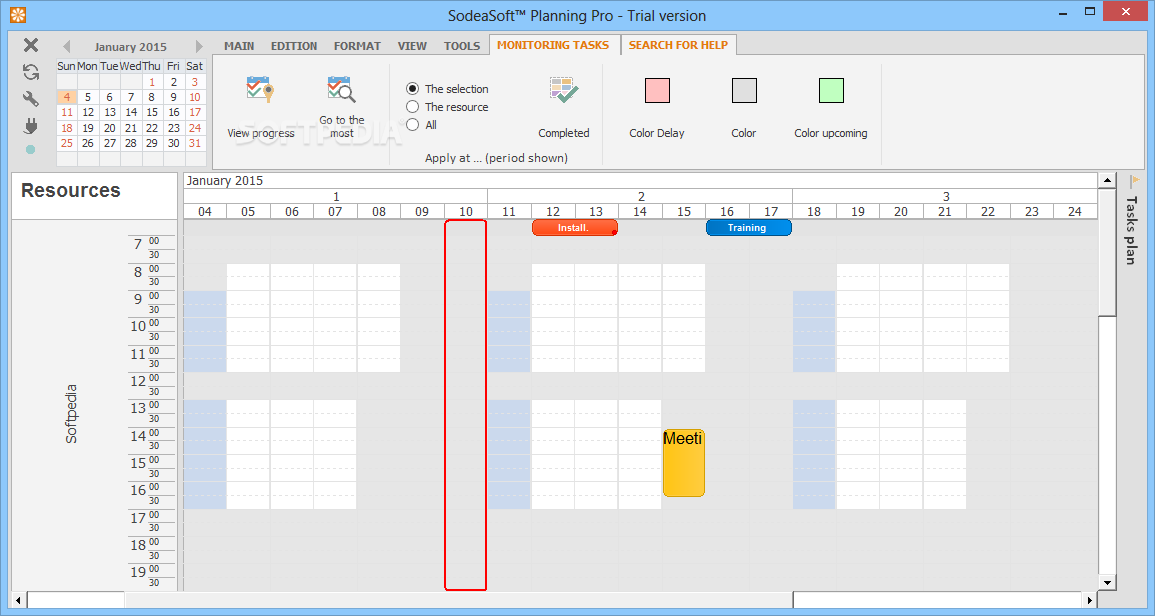Click vertical scrollbar down arrow
1155x616 pixels.
(x=1107, y=582)
